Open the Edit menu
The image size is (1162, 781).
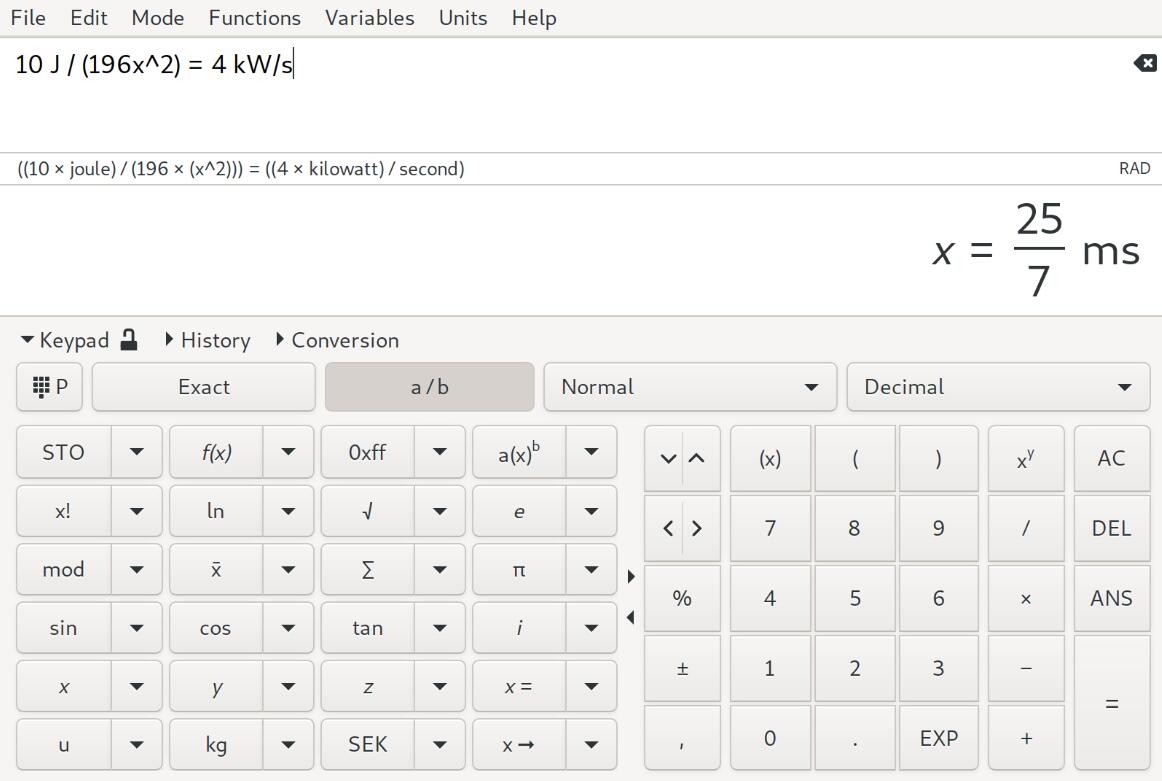[89, 18]
